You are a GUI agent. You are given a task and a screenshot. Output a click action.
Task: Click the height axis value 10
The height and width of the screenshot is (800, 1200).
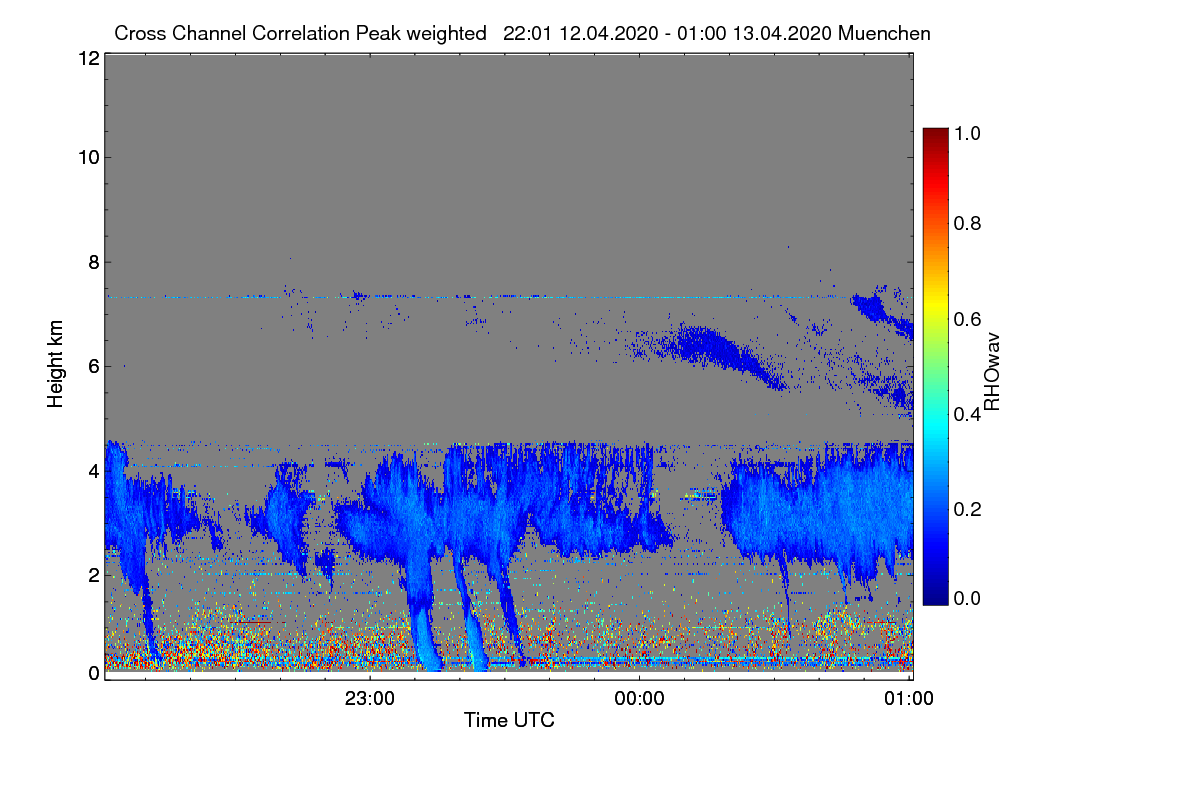[87, 157]
